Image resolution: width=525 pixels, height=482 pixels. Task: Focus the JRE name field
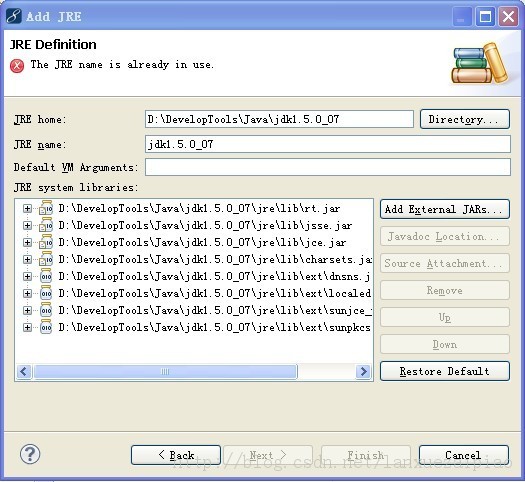pos(328,144)
